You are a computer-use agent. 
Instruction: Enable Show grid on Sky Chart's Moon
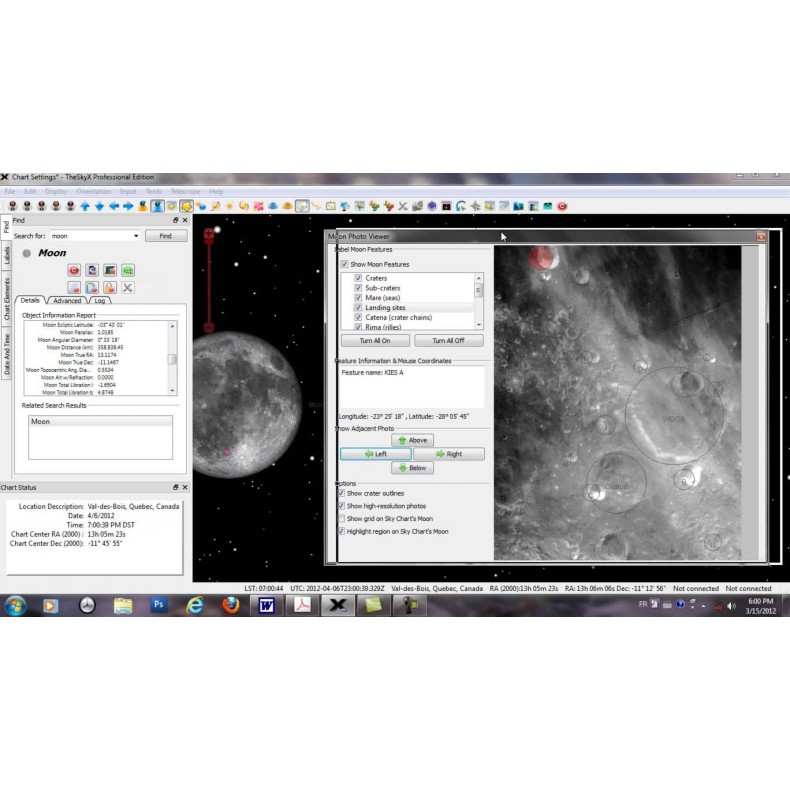[342, 519]
